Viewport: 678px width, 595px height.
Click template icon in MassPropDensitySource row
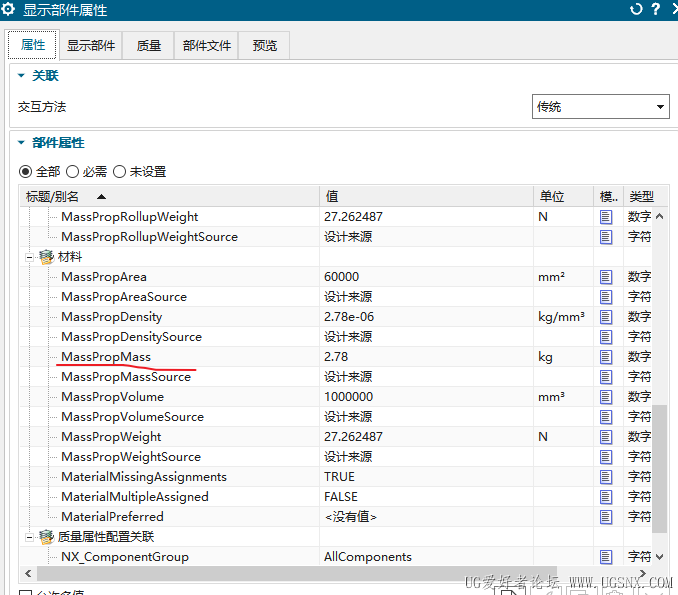click(606, 336)
